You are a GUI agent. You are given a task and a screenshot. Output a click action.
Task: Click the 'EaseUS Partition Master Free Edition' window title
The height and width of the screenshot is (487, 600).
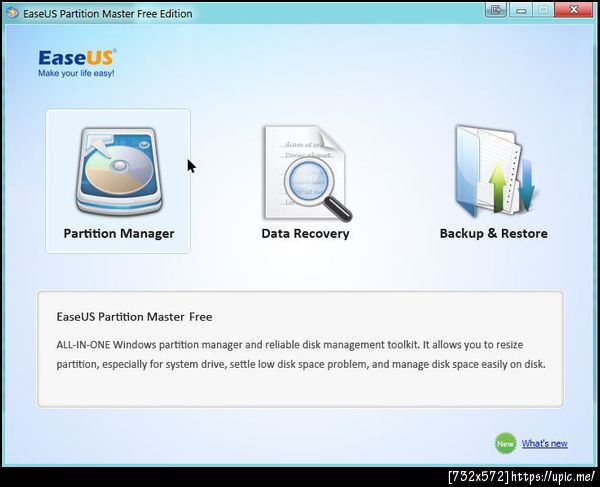108,14
